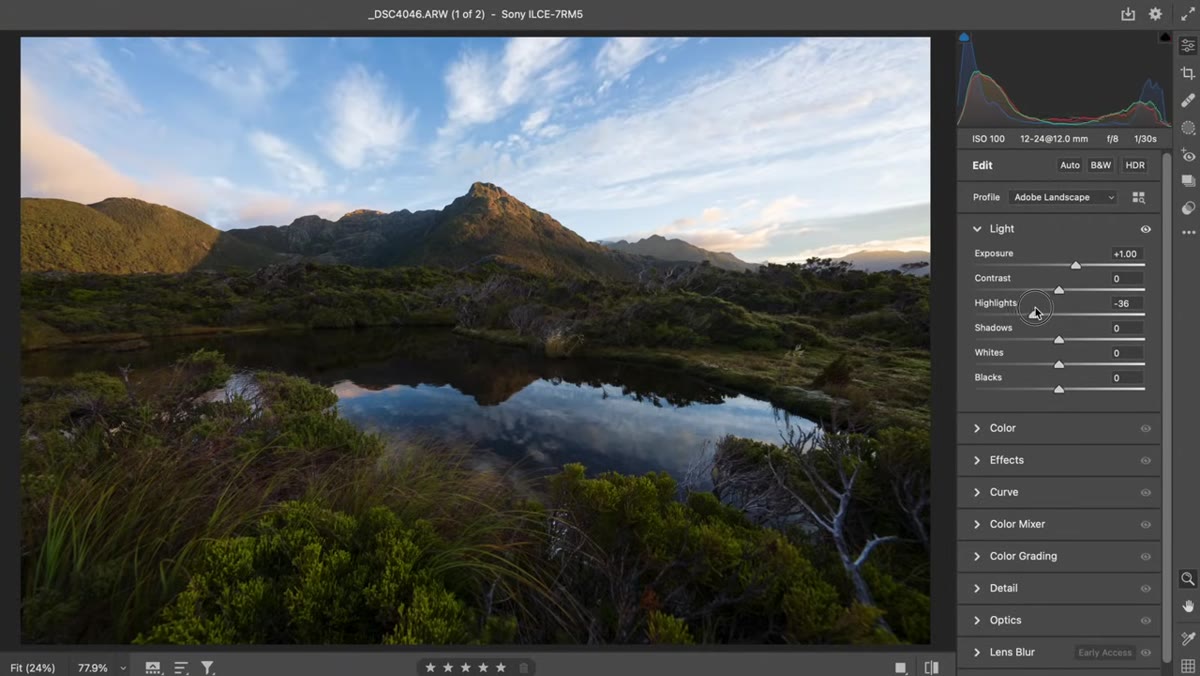
Task: Open preferences gear icon
Action: pos(1155,14)
